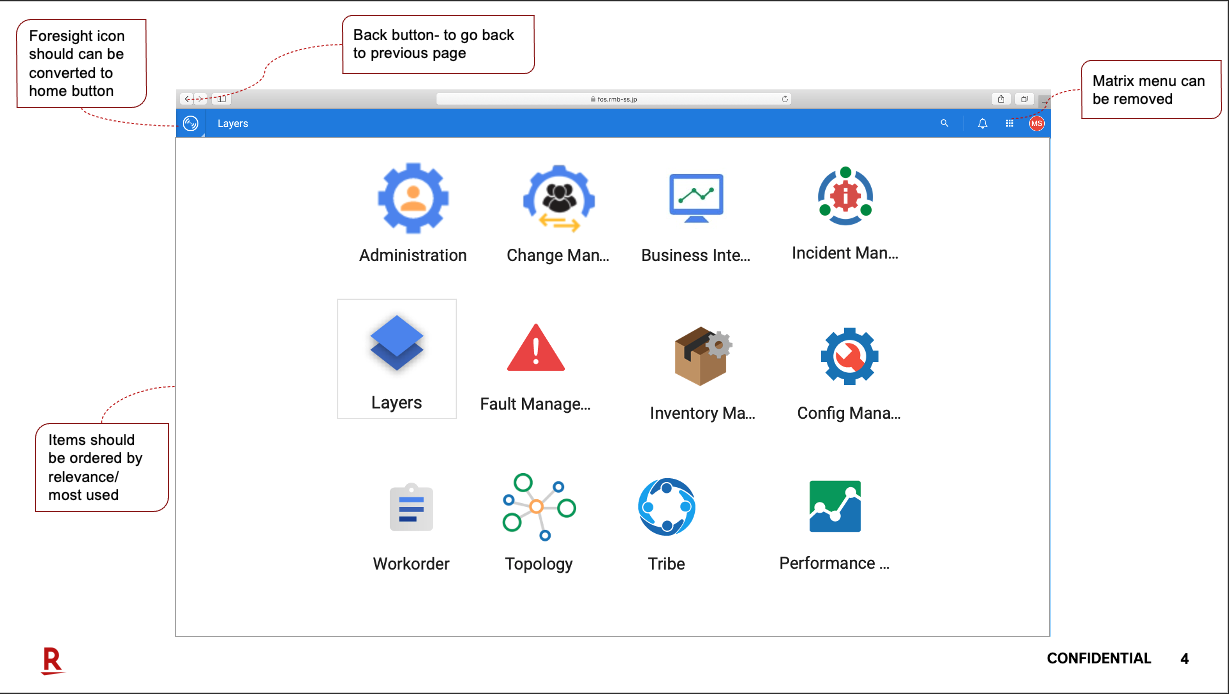Image resolution: width=1229 pixels, height=694 pixels.
Task: Click the "Incident Man..." label
Action: tap(845, 253)
